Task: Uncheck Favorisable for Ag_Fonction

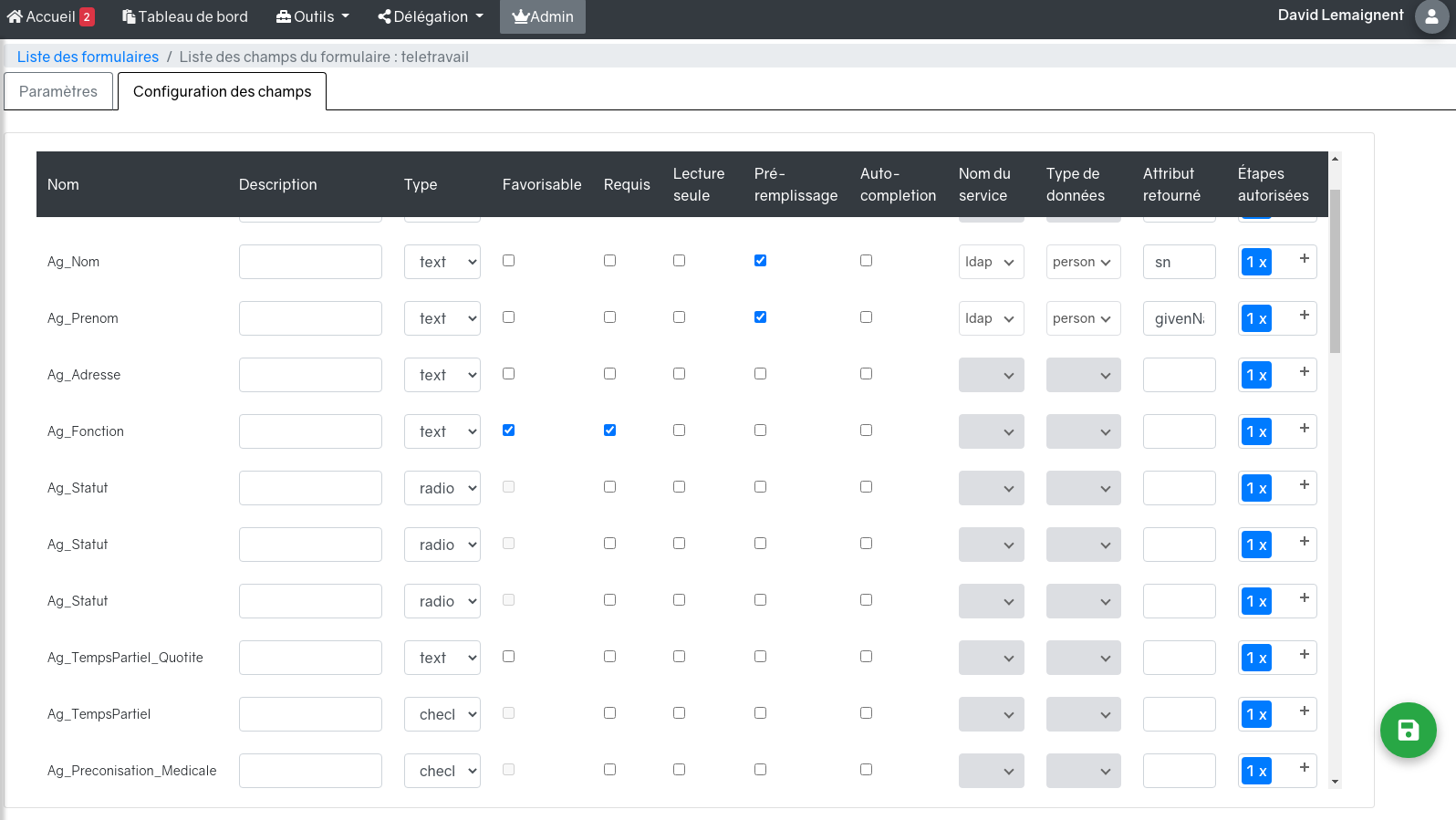Action: tap(508, 431)
